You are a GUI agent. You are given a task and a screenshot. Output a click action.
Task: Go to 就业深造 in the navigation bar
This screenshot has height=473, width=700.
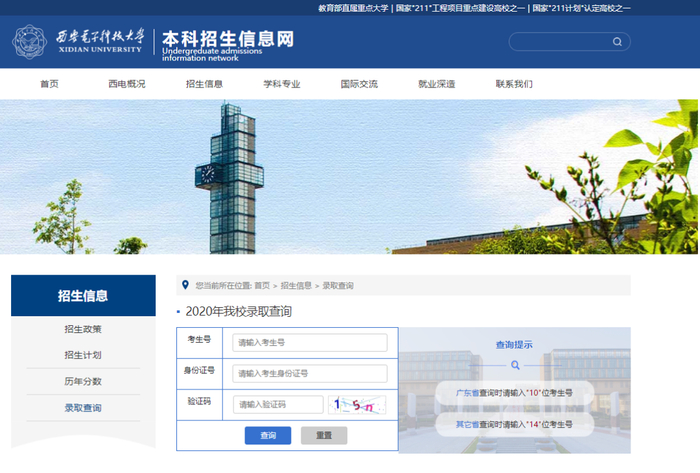[437, 84]
